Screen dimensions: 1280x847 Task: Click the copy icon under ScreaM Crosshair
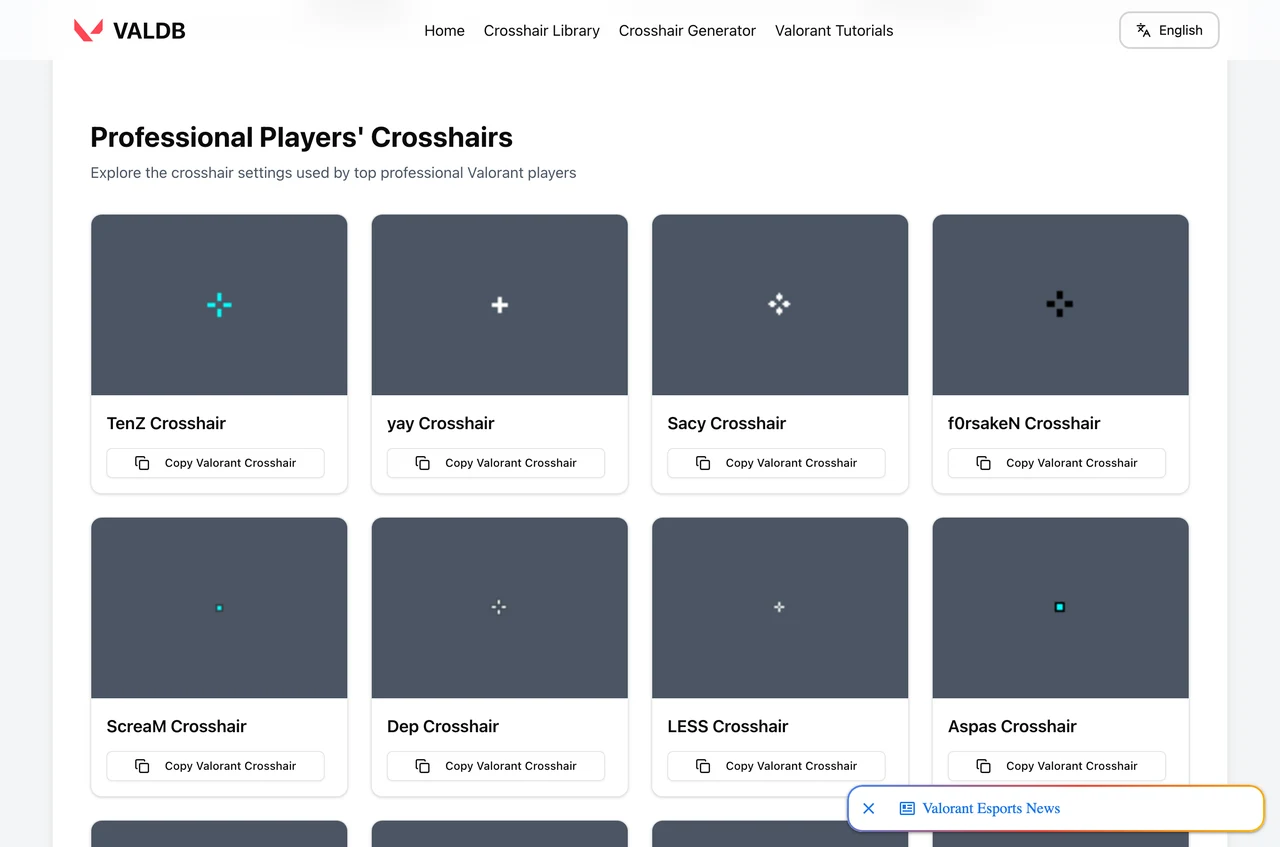pyautogui.click(x=142, y=766)
